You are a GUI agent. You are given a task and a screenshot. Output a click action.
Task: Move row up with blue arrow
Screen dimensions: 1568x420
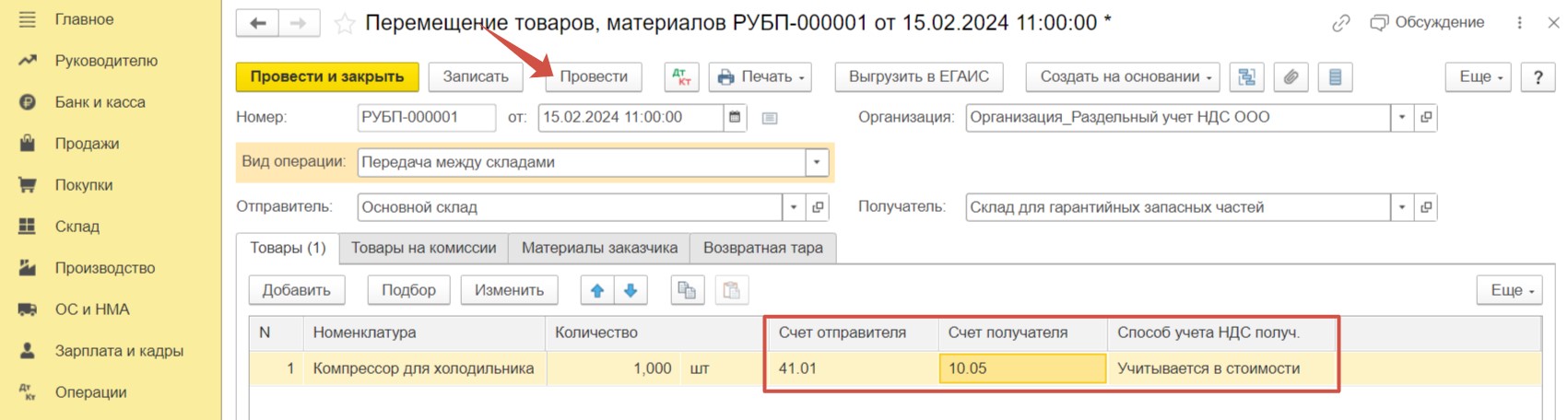click(x=597, y=290)
